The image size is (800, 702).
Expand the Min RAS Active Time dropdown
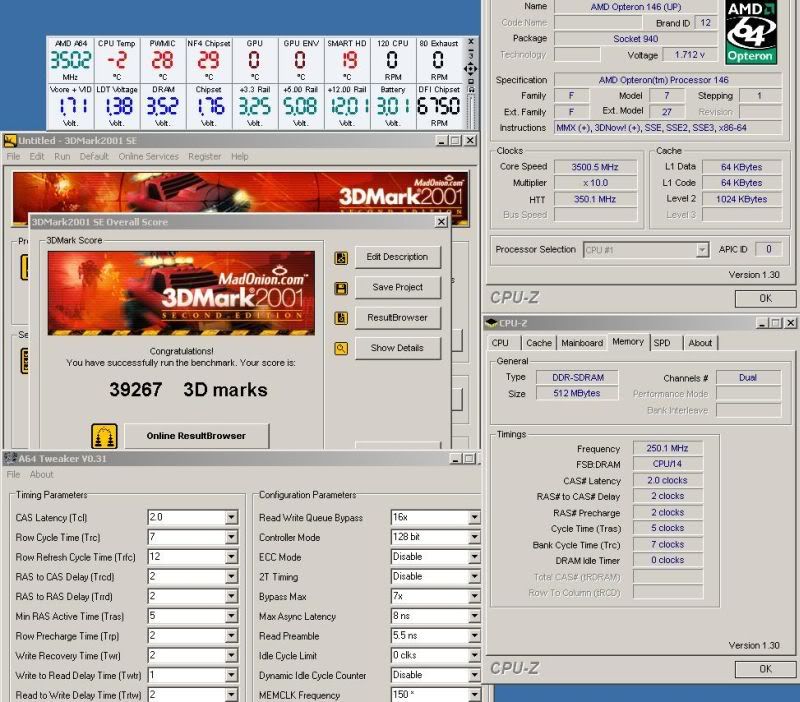click(x=231, y=616)
